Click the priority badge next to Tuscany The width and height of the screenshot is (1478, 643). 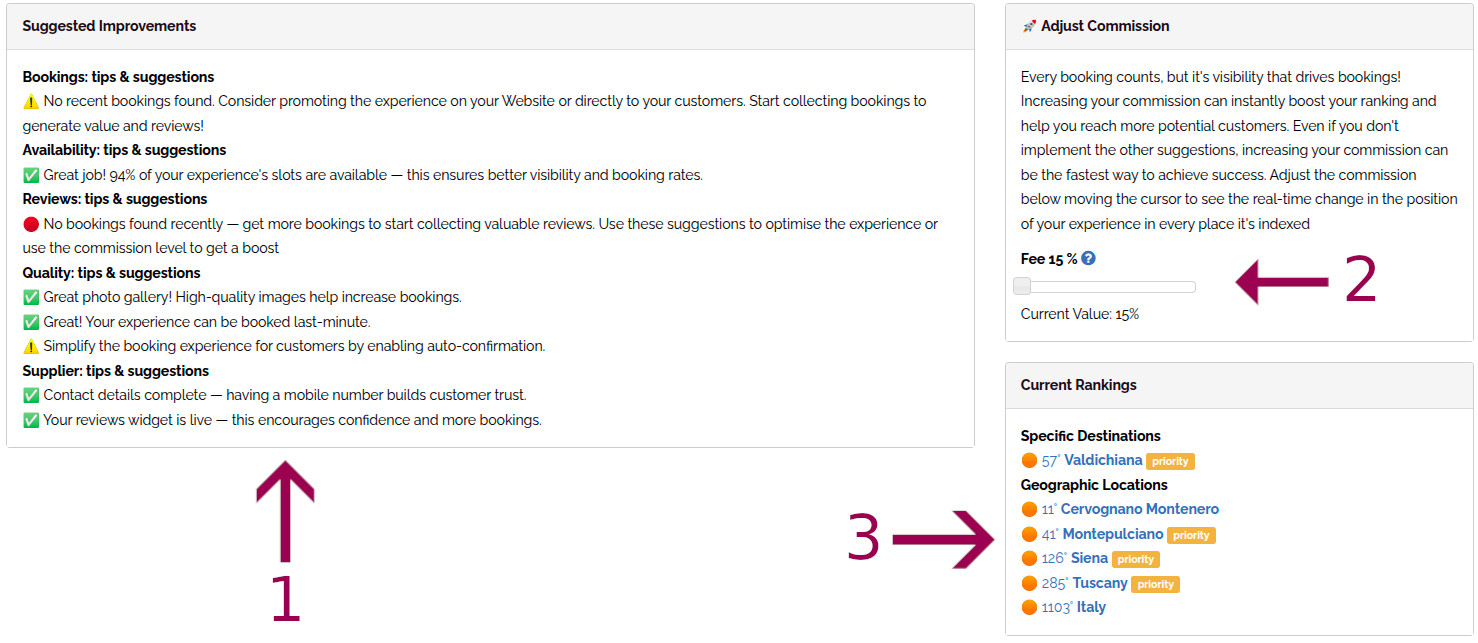[x=1155, y=584]
